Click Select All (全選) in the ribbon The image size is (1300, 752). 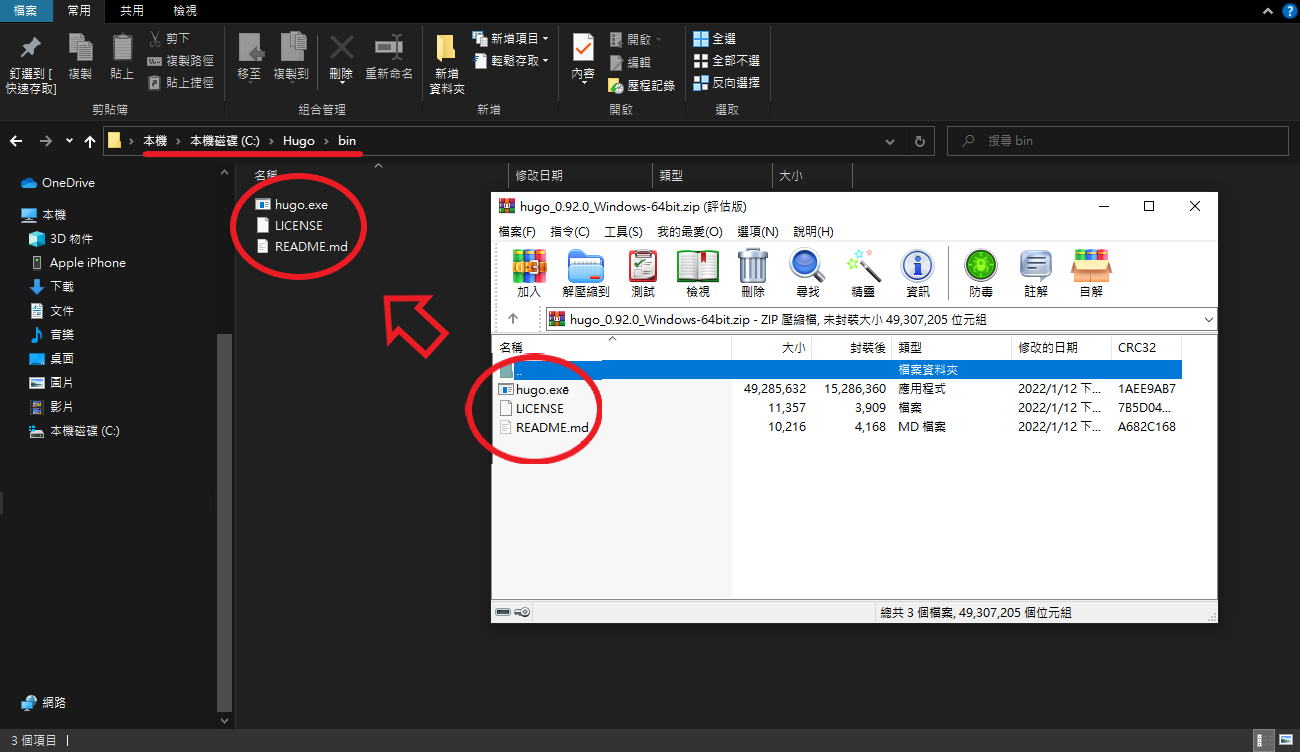point(714,38)
